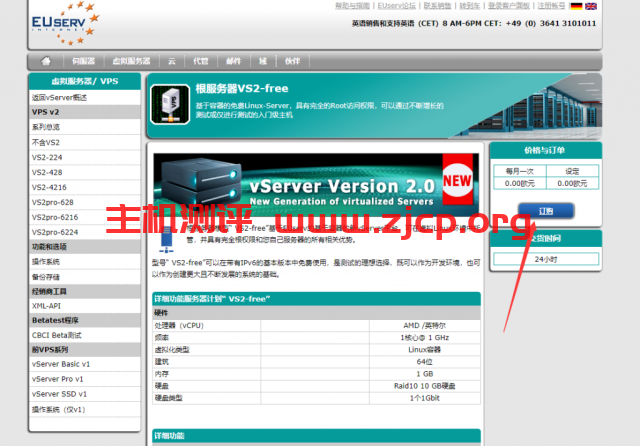Select VS2-224 in sidebar
This screenshot has height=446, width=640.
pyautogui.click(x=47, y=158)
